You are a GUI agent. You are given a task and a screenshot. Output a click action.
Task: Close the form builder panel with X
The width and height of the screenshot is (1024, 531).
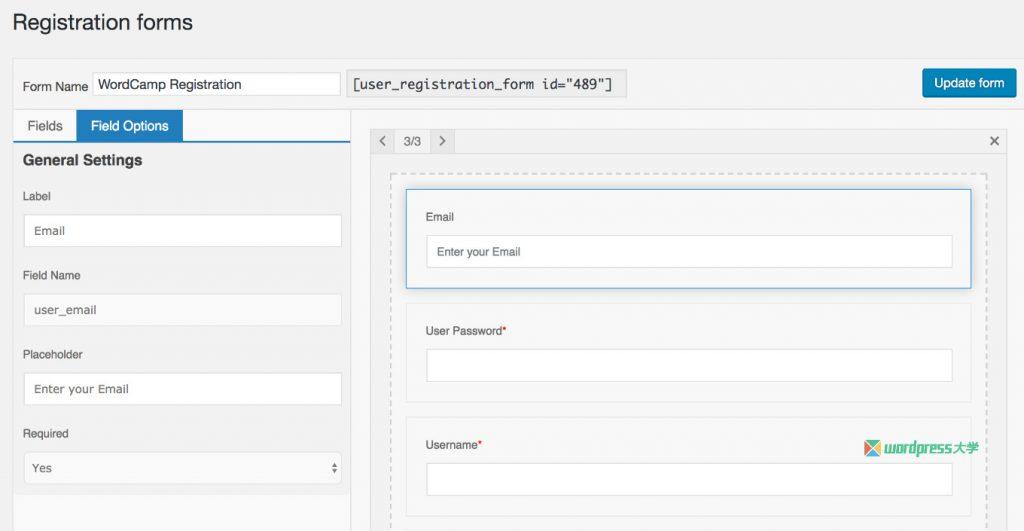point(994,141)
